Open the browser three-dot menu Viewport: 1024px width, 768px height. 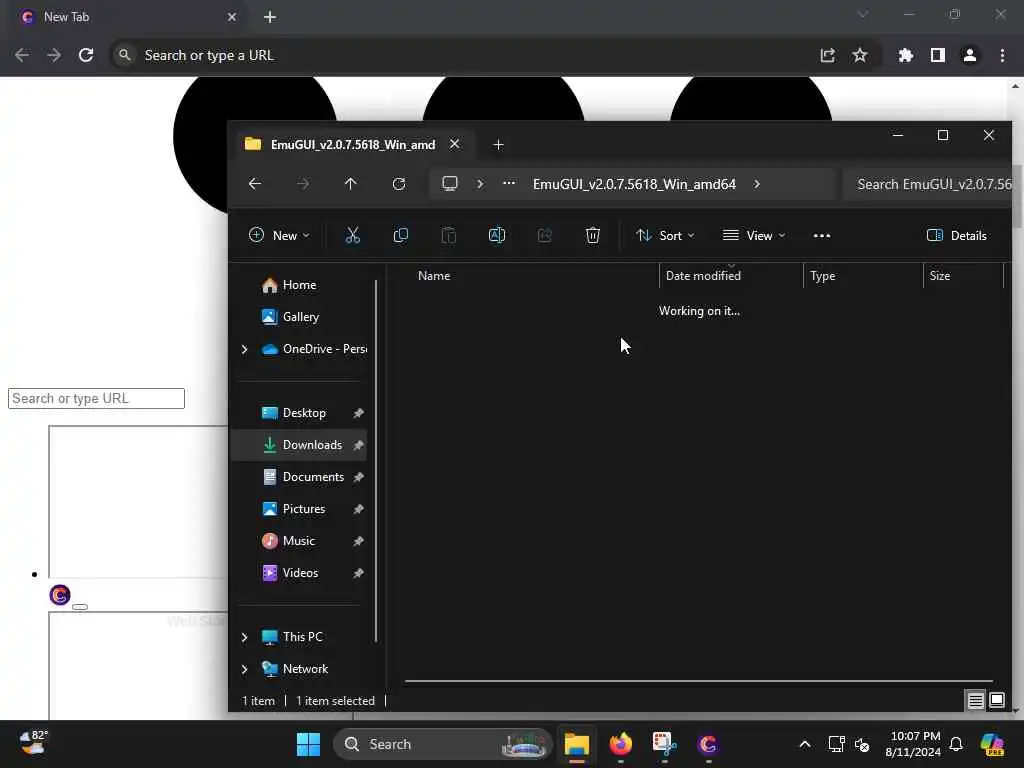tap(1002, 56)
